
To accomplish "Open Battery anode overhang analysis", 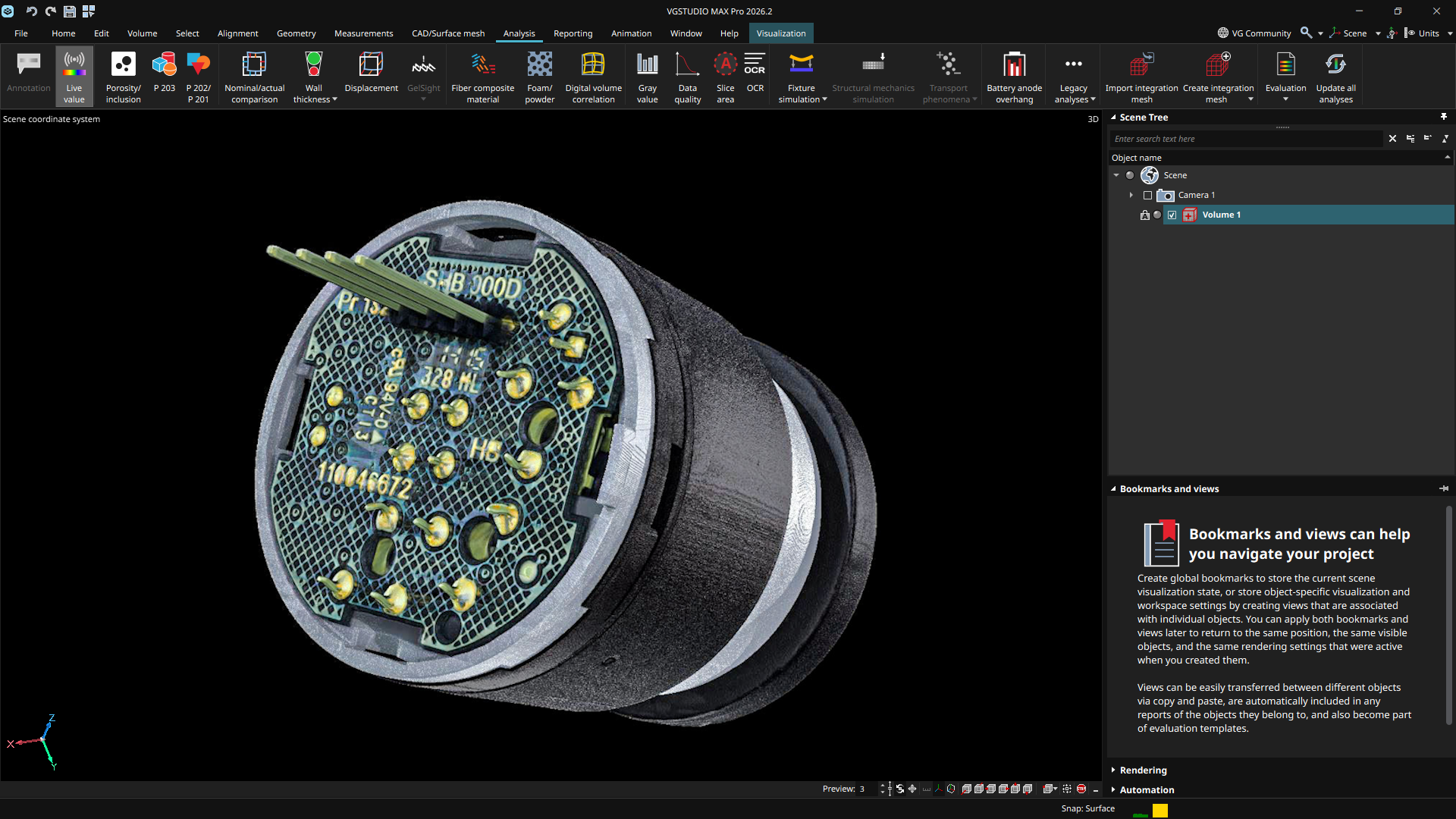I will click(x=1015, y=77).
